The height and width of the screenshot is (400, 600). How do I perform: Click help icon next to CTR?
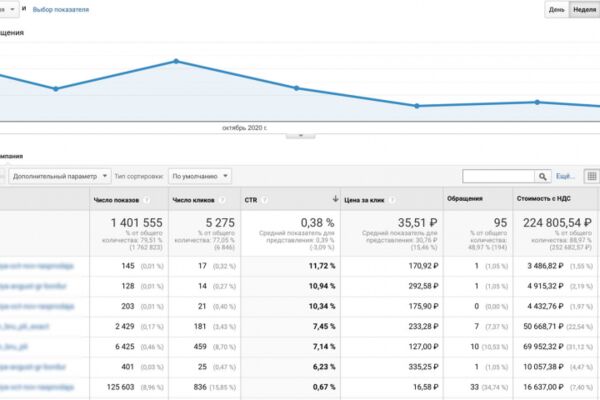pos(264,200)
